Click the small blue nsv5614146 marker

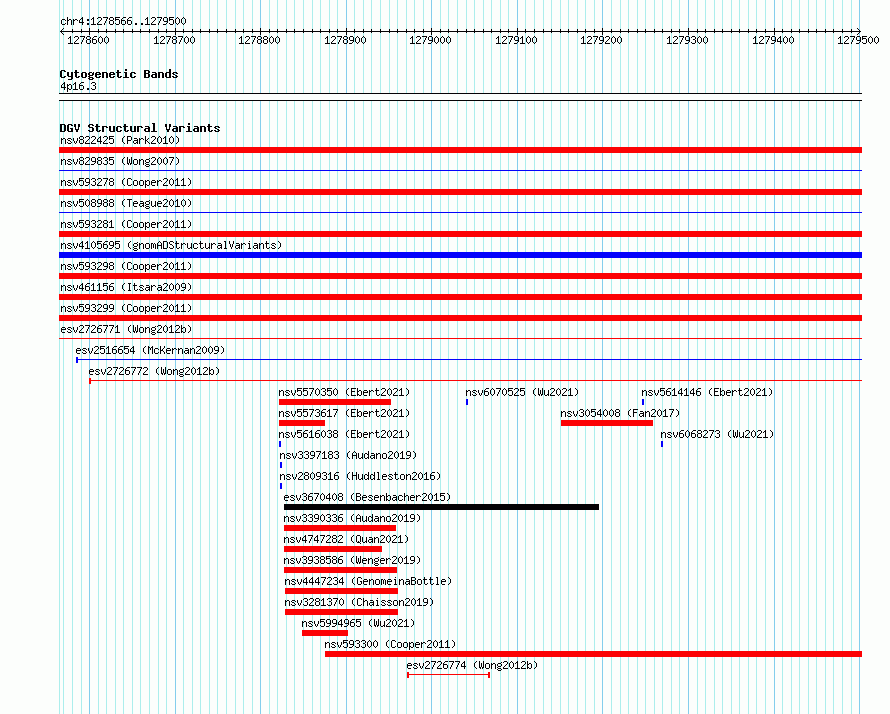pyautogui.click(x=643, y=402)
